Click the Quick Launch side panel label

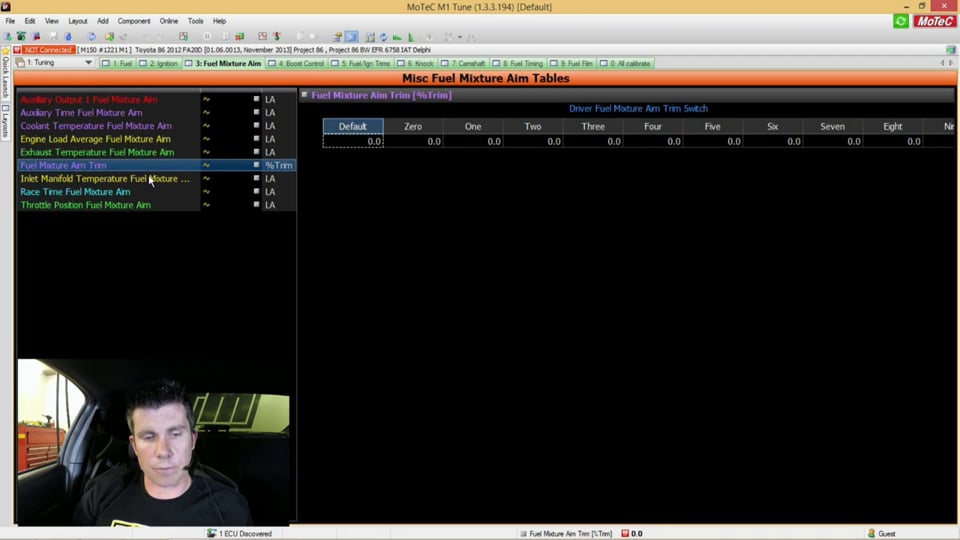6,78
